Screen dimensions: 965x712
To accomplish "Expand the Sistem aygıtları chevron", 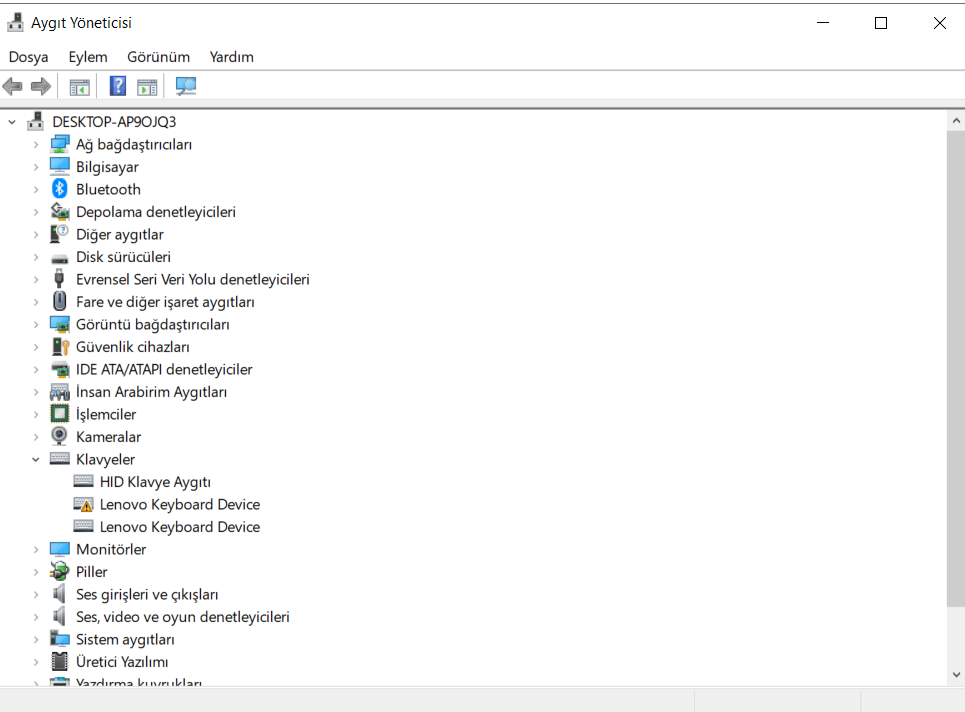I will tap(36, 639).
